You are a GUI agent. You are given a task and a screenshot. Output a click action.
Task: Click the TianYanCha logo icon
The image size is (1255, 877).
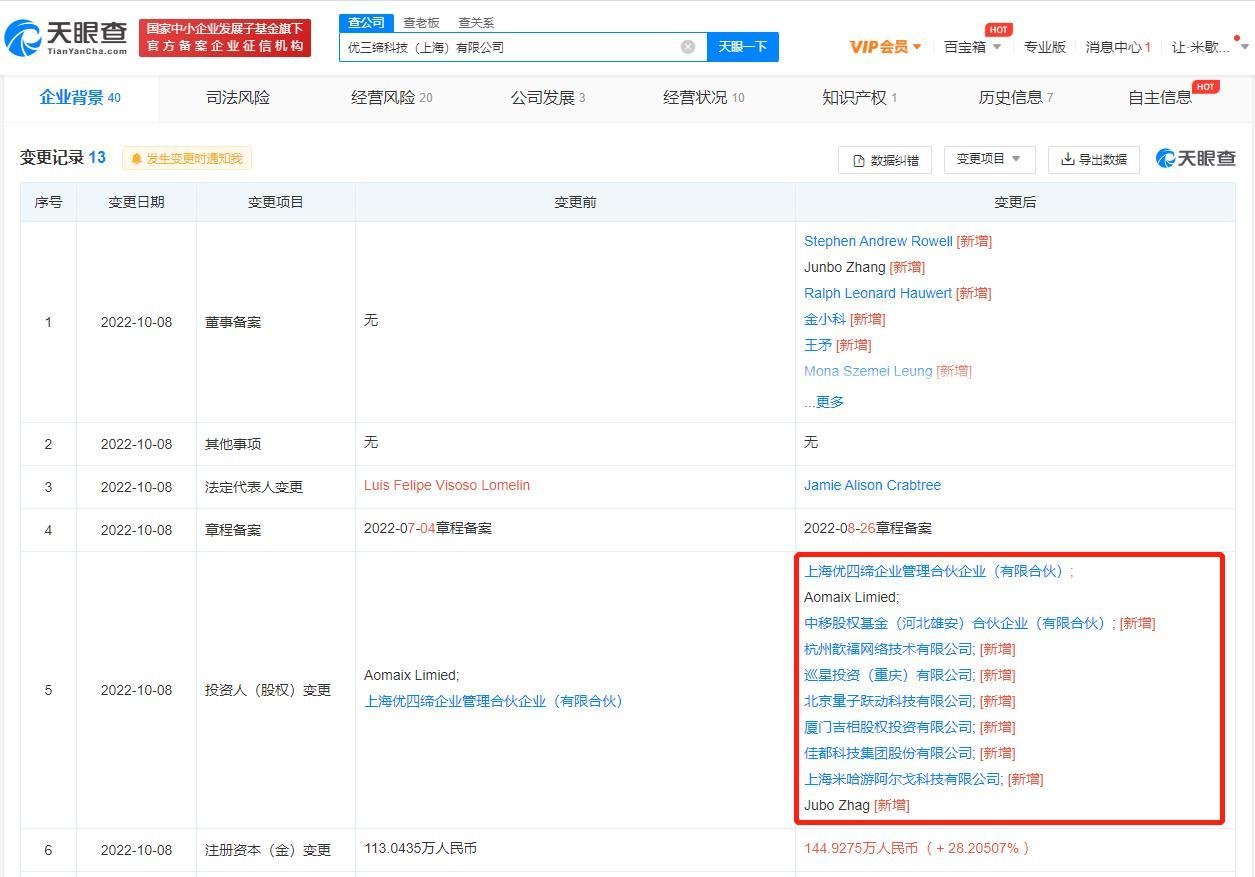[24, 38]
